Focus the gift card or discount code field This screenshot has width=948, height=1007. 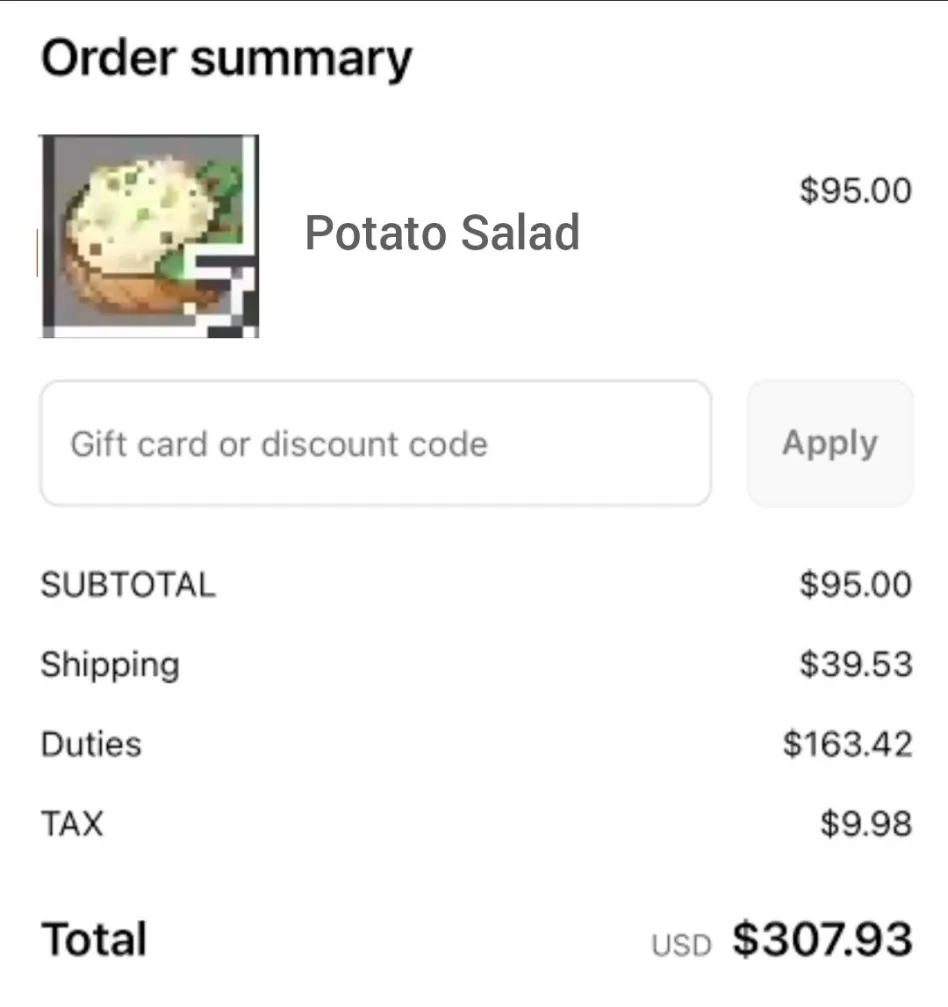tap(375, 443)
